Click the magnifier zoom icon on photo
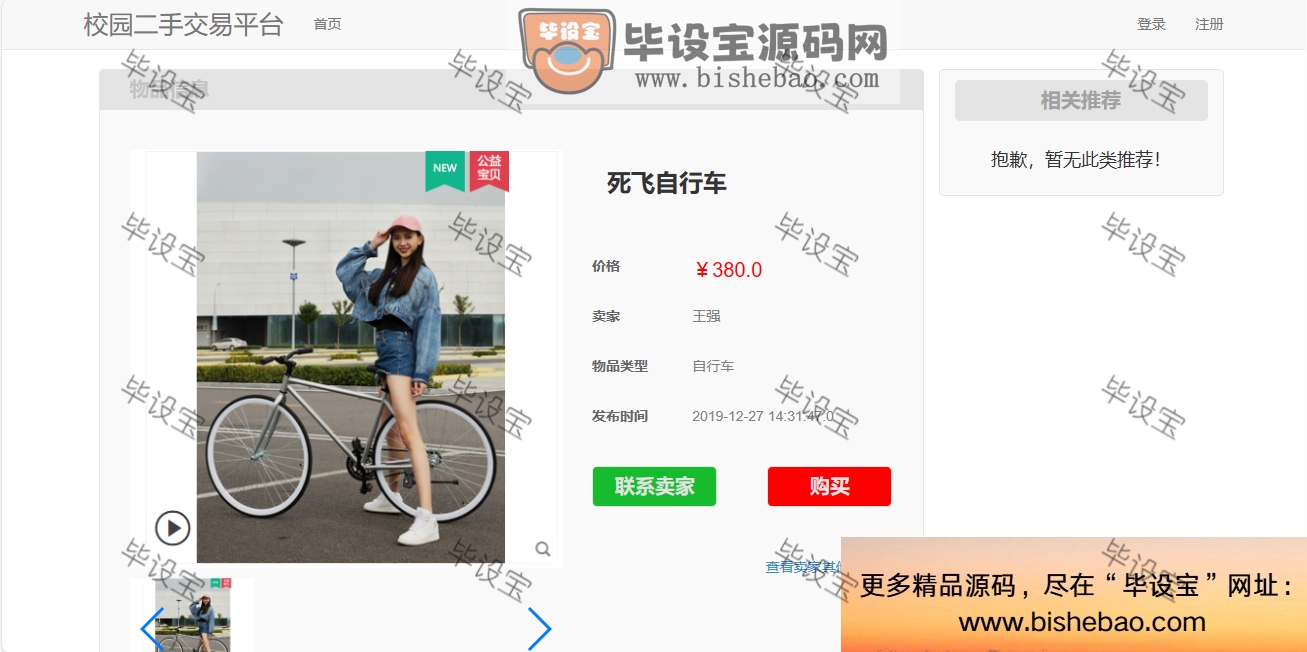Viewport: 1307px width, 652px height. coord(542,549)
